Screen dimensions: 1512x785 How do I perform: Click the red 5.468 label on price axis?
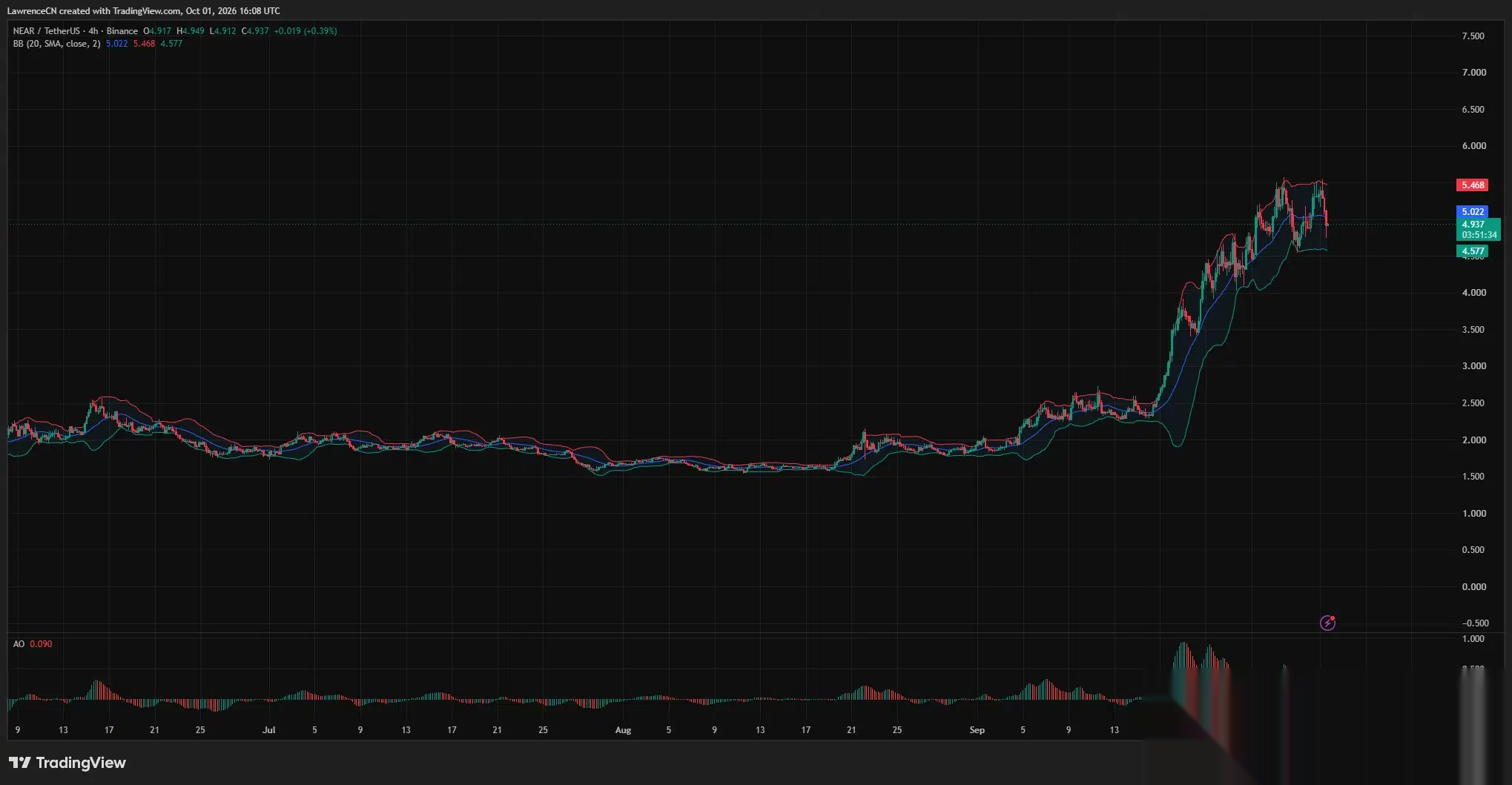(1473, 185)
